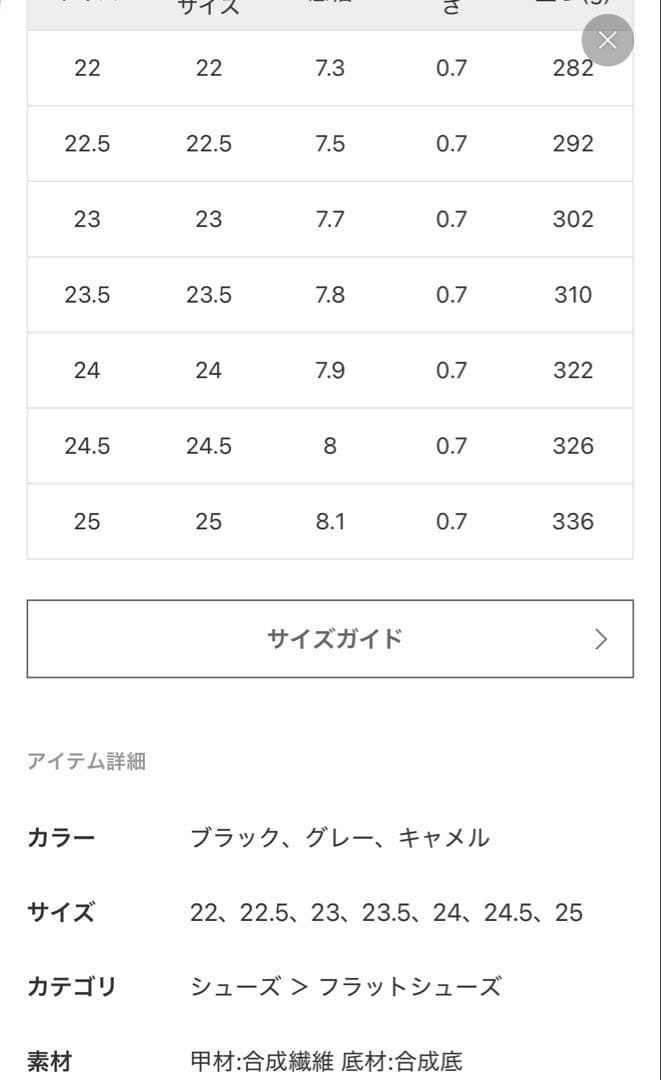Click the 8.1 width value cell
661x1080 pixels.
pyautogui.click(x=330, y=522)
